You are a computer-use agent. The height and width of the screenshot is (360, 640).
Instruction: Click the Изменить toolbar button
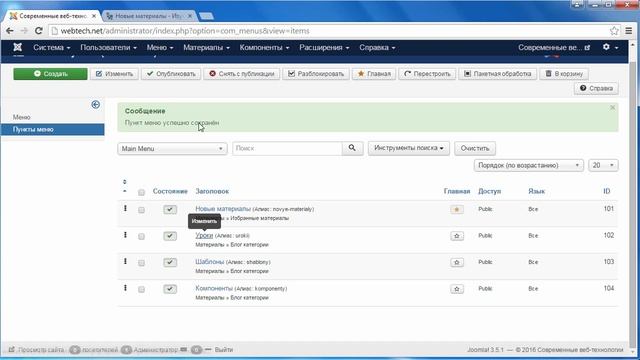[114, 74]
